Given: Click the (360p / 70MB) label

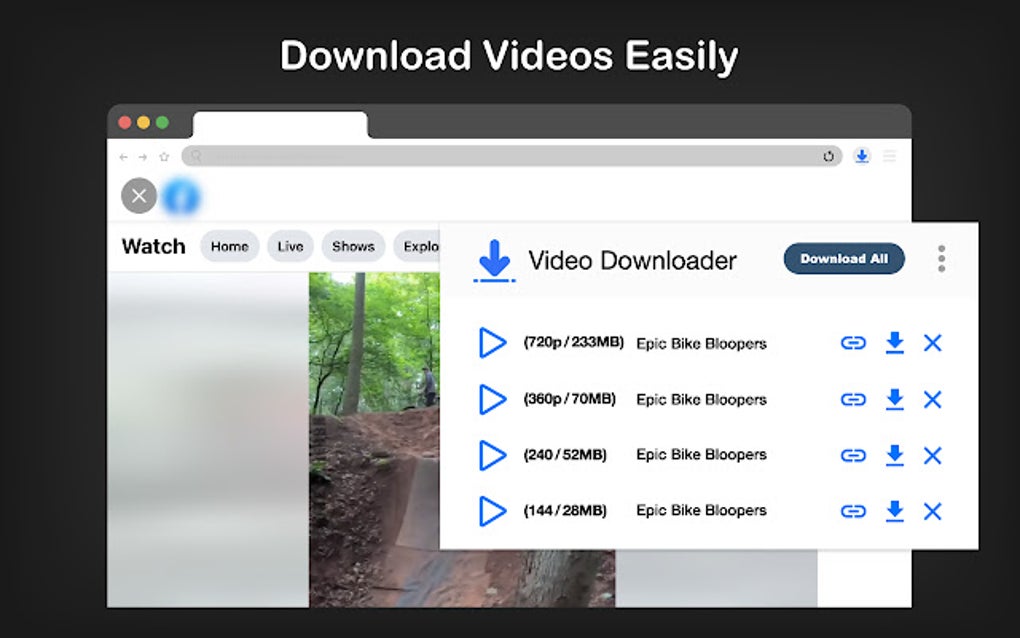Looking at the screenshot, I should pyautogui.click(x=569, y=399).
